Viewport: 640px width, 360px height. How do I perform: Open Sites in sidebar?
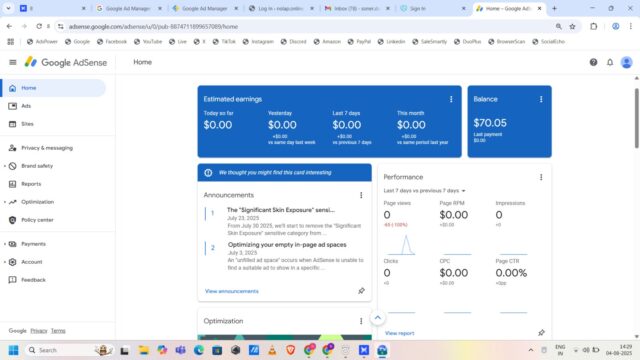click(53, 124)
